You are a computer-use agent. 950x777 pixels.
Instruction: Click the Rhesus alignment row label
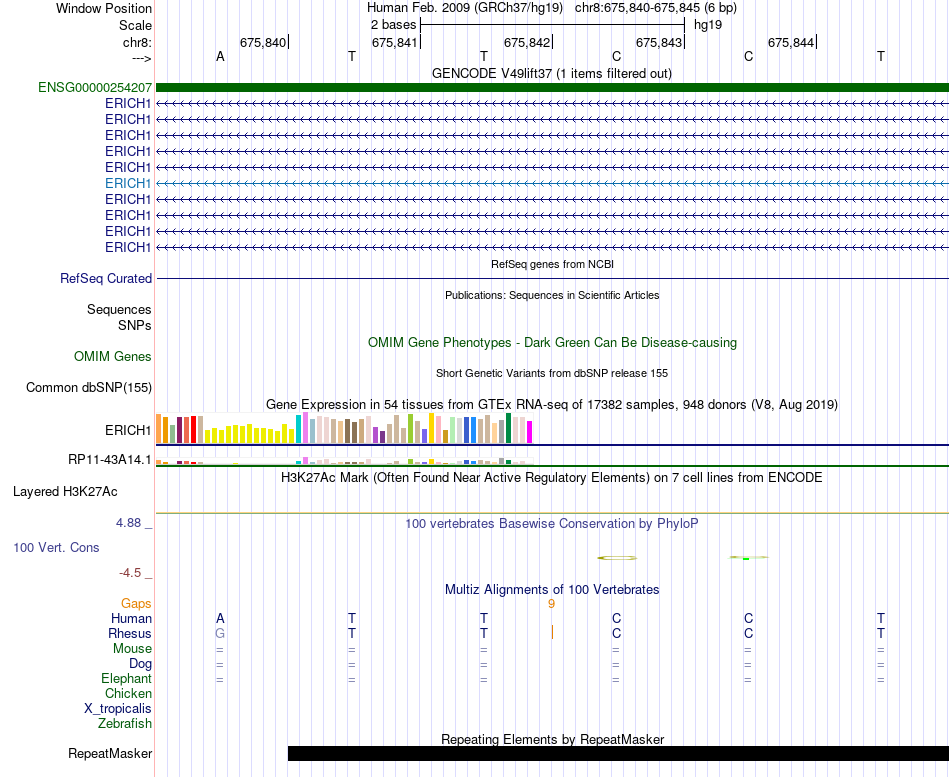tap(130, 633)
